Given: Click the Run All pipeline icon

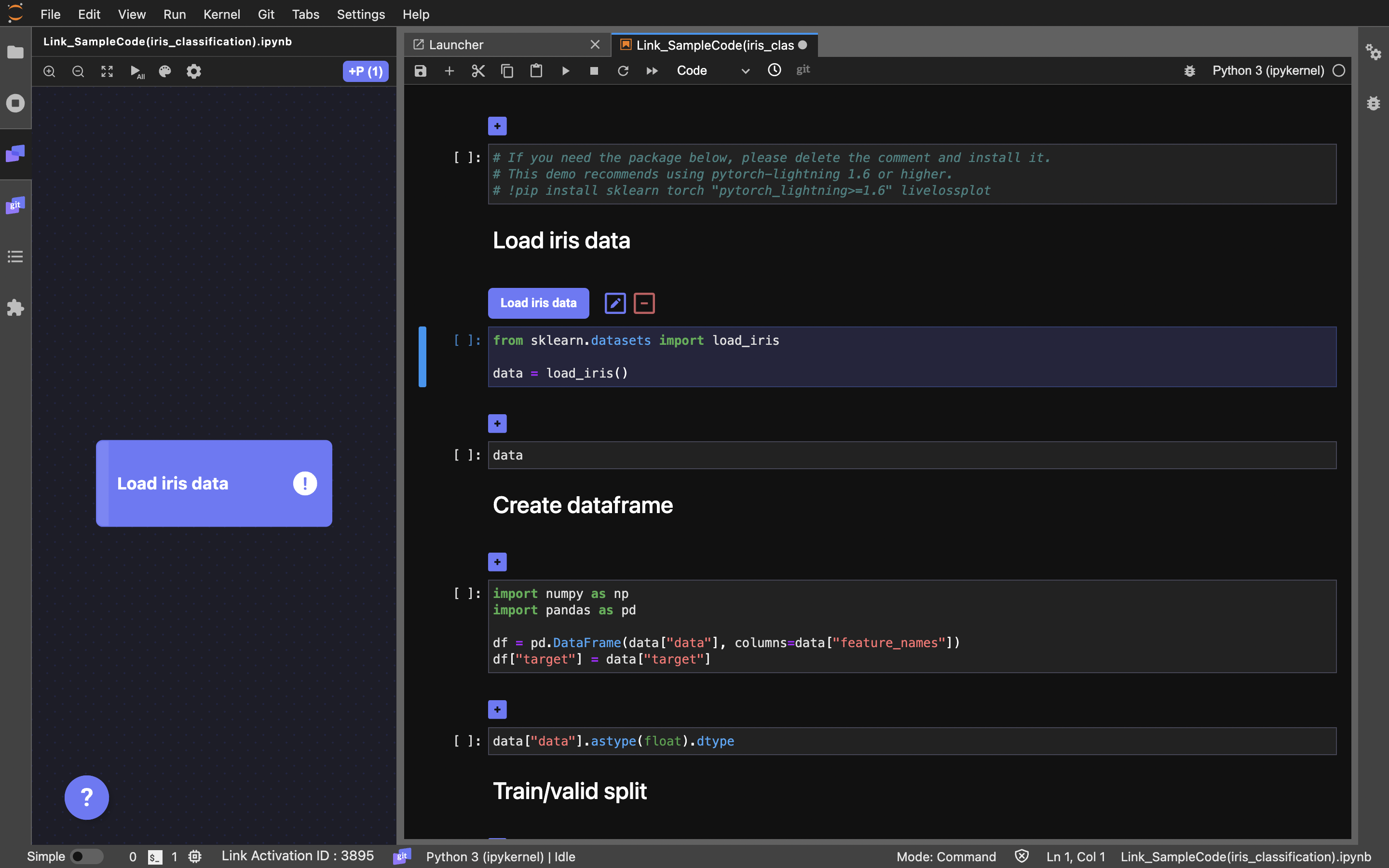Looking at the screenshot, I should coord(136,72).
